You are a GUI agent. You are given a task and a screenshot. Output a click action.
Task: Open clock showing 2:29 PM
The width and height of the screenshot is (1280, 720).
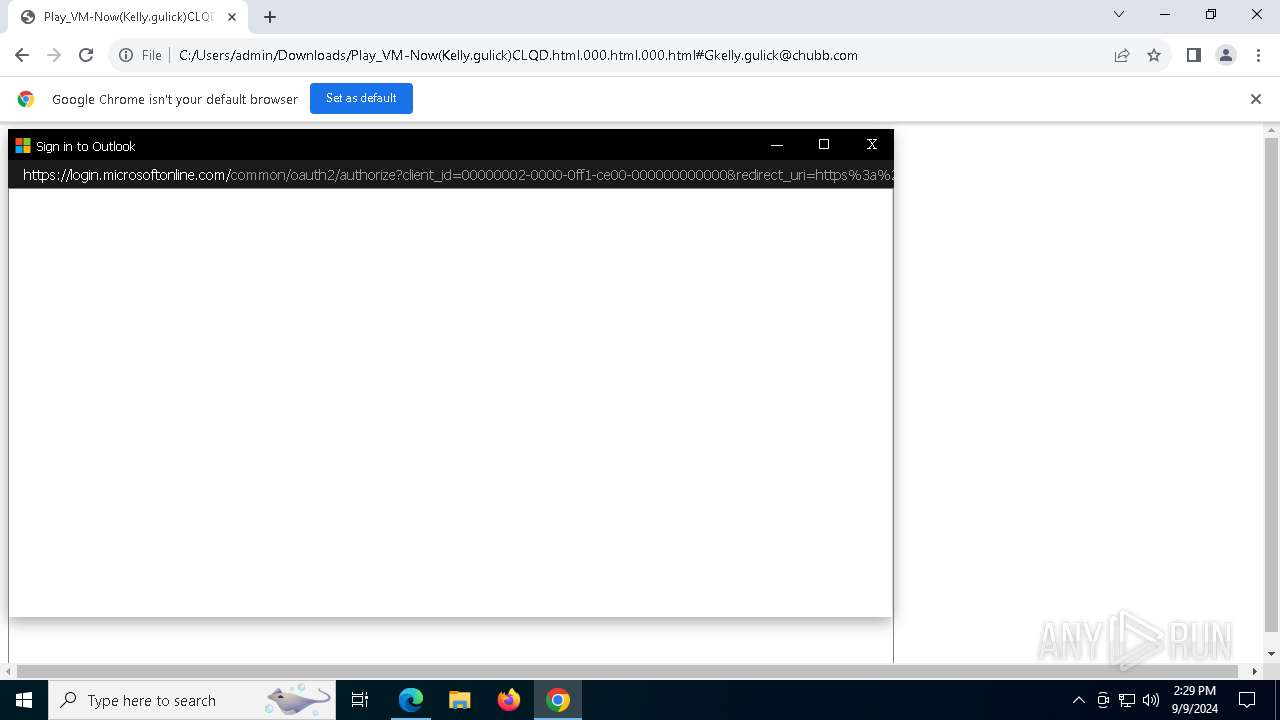coord(1194,700)
